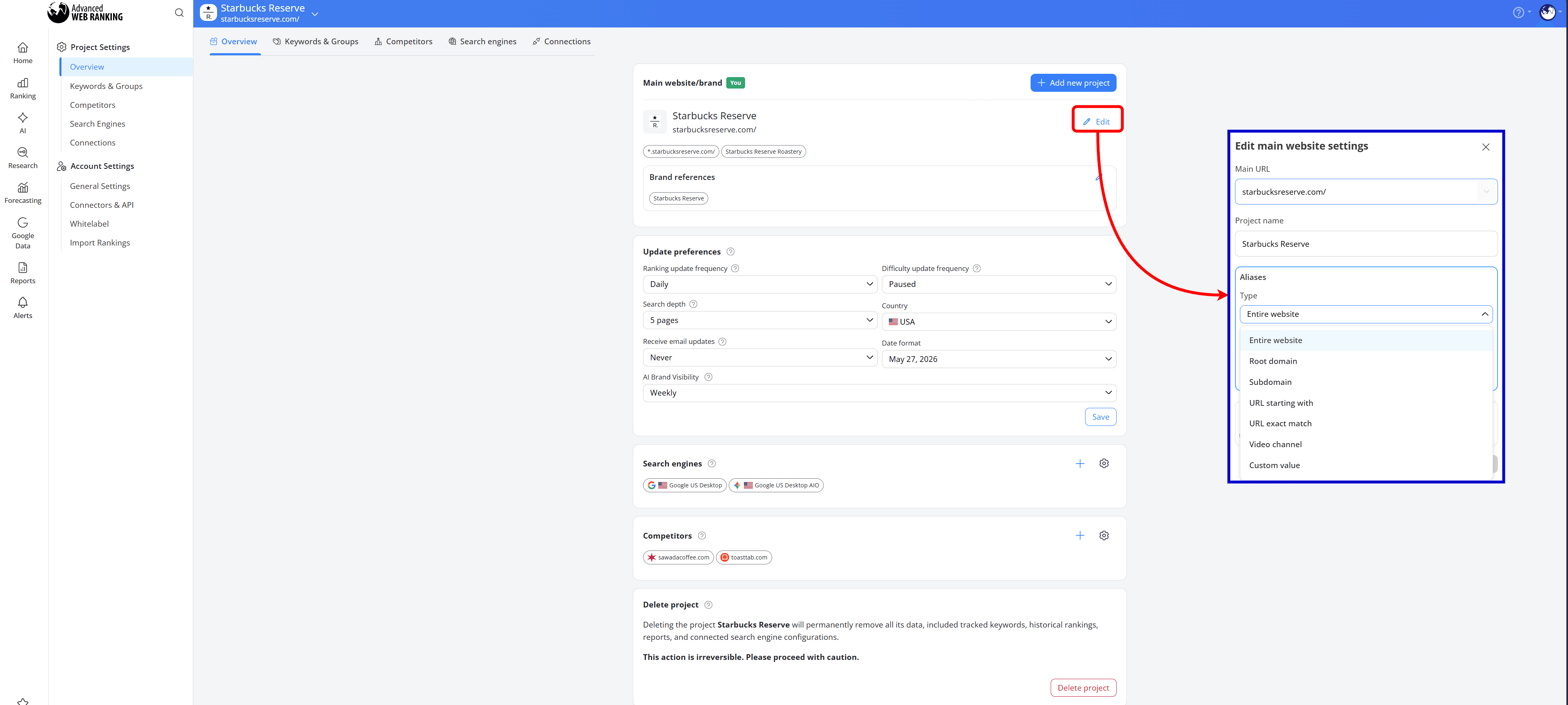Viewport: 1568px width, 705px height.
Task: Click the Delete project button
Action: tap(1083, 688)
